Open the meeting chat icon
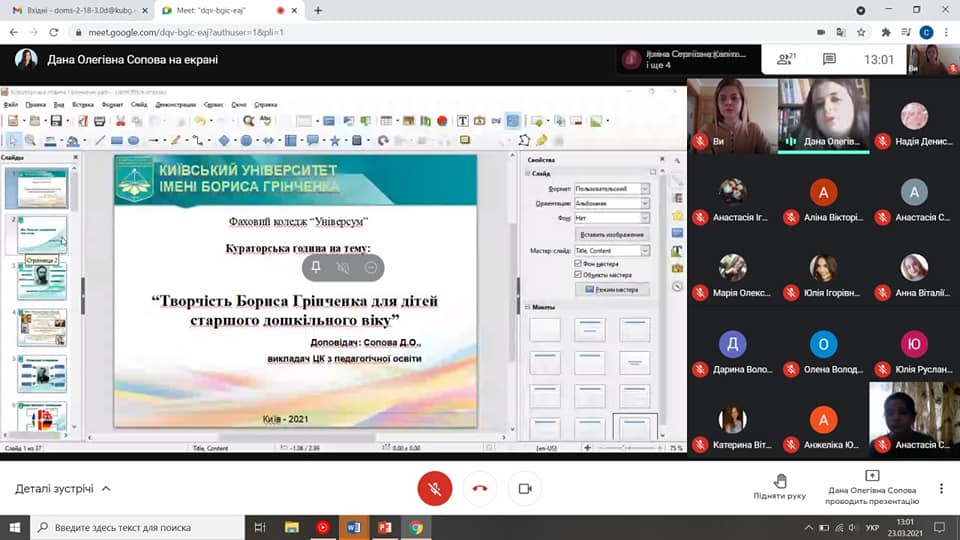The height and width of the screenshot is (540, 960). click(829, 59)
